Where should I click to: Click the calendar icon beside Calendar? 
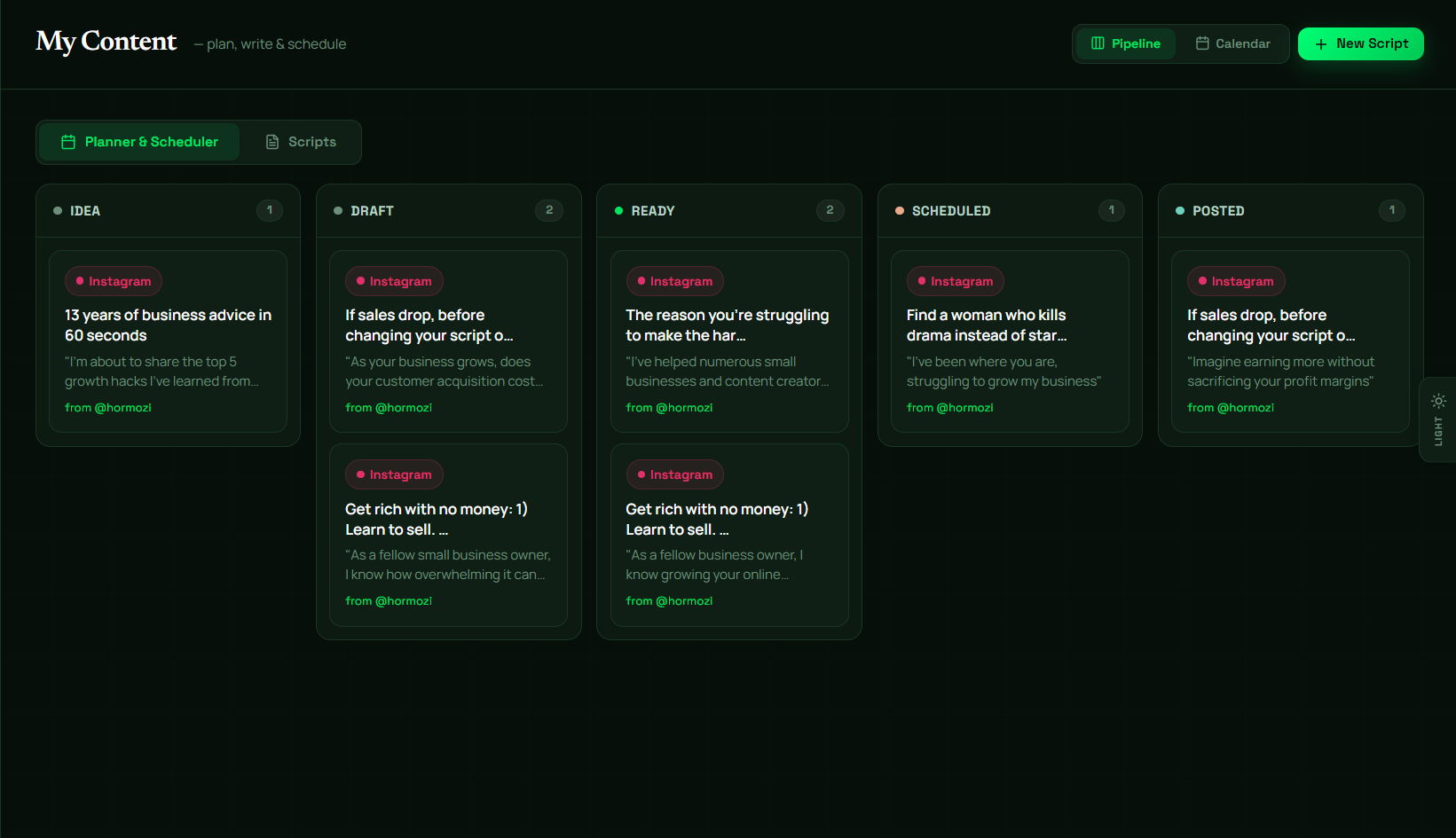click(x=1202, y=43)
